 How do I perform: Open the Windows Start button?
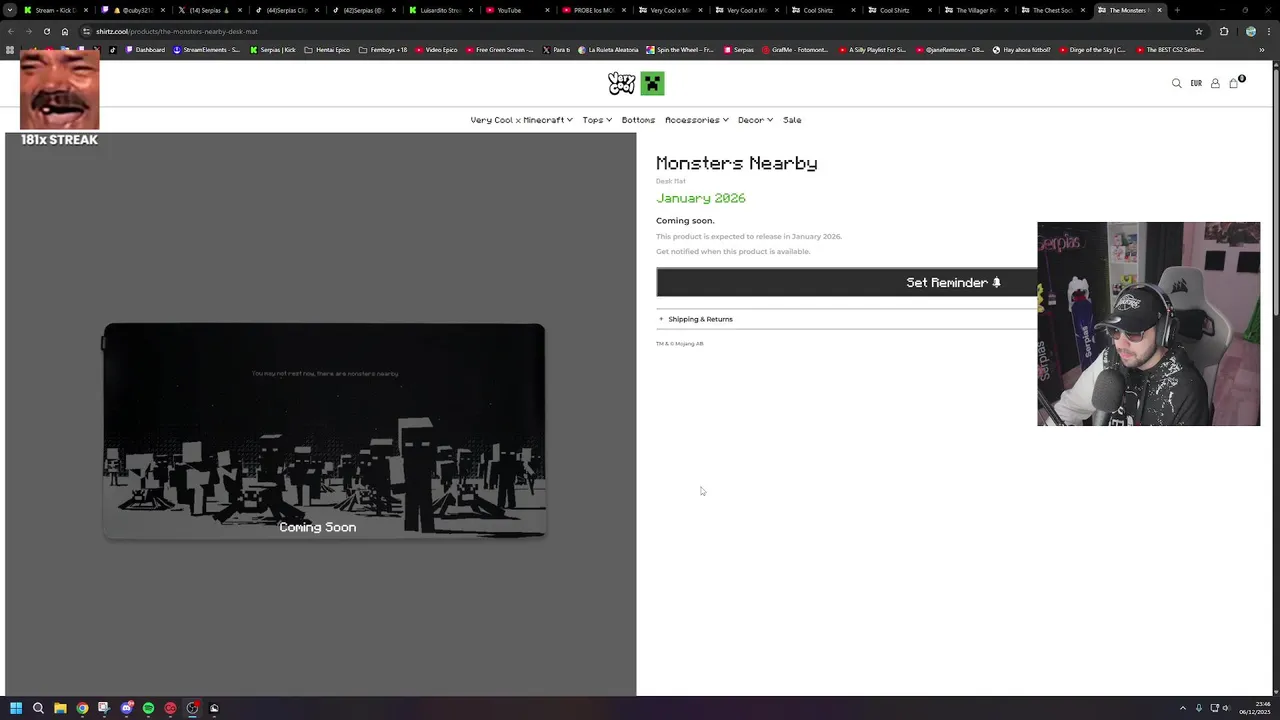(16, 708)
